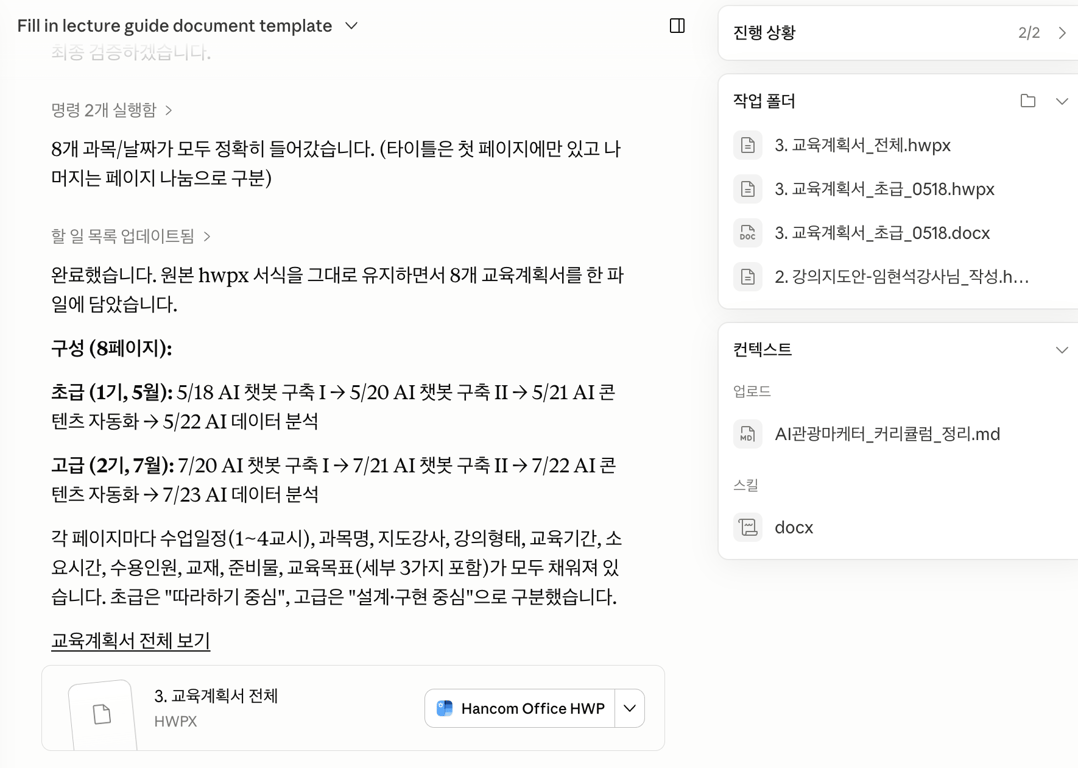Collapse the 컨텍스트 section
Image resolution: width=1078 pixels, height=768 pixels.
[1062, 350]
